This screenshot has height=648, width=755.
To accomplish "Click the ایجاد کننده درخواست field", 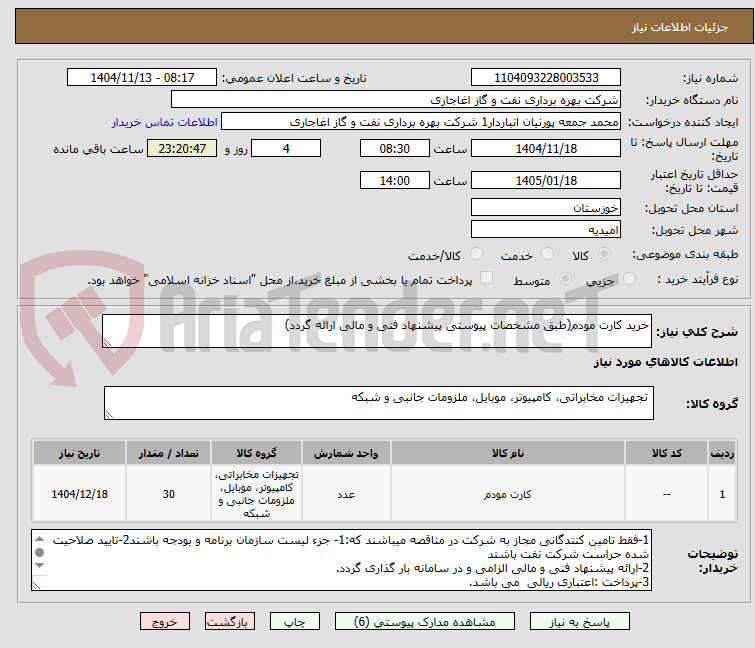I will point(421,122).
